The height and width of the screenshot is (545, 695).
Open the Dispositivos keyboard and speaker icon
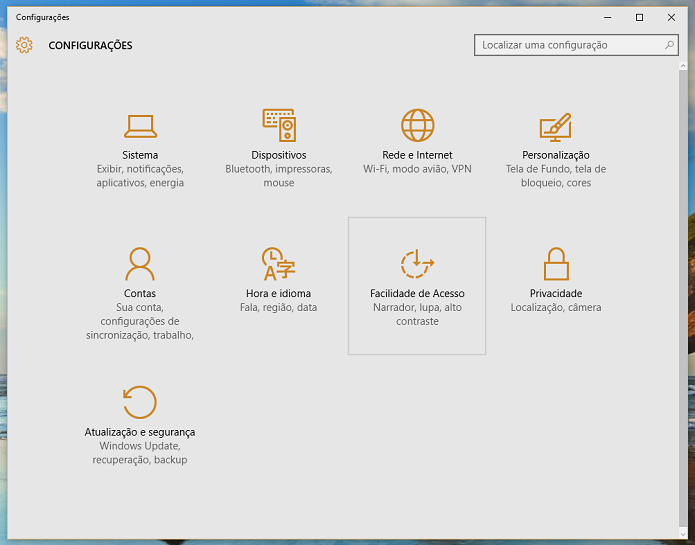[279, 125]
